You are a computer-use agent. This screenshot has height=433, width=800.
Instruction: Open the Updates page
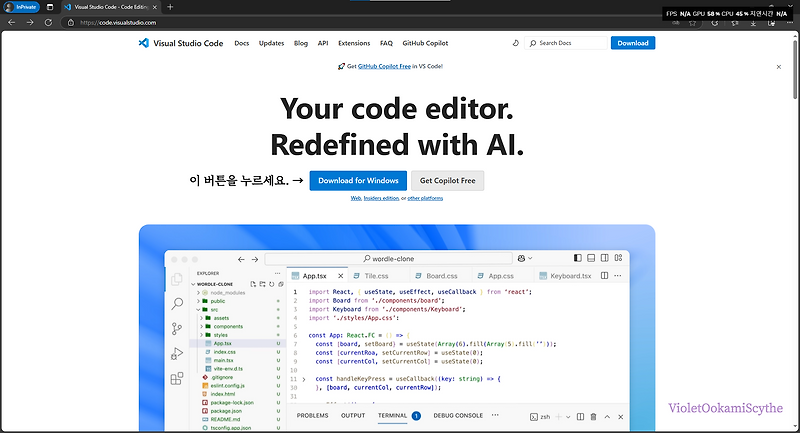tap(271, 43)
